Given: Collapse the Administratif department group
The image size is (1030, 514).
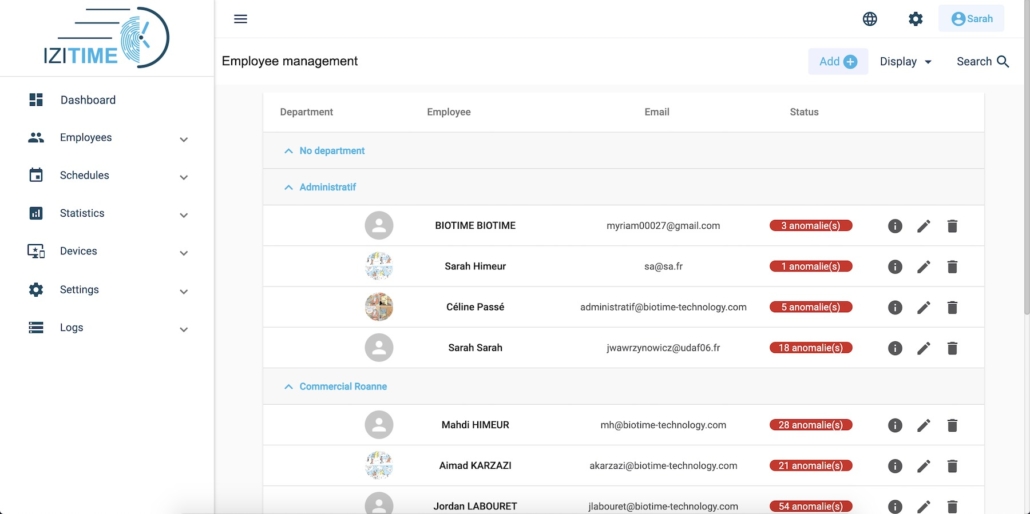Looking at the screenshot, I should coord(288,187).
